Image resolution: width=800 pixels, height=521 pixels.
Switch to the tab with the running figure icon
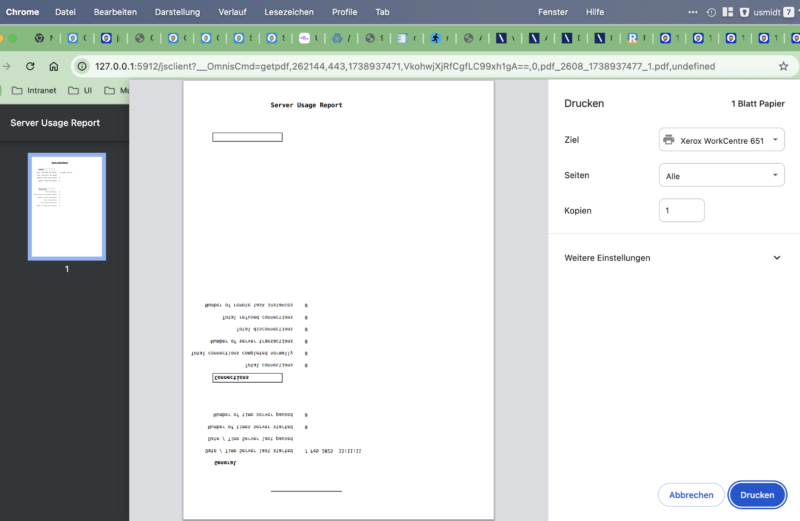[x=436, y=39]
